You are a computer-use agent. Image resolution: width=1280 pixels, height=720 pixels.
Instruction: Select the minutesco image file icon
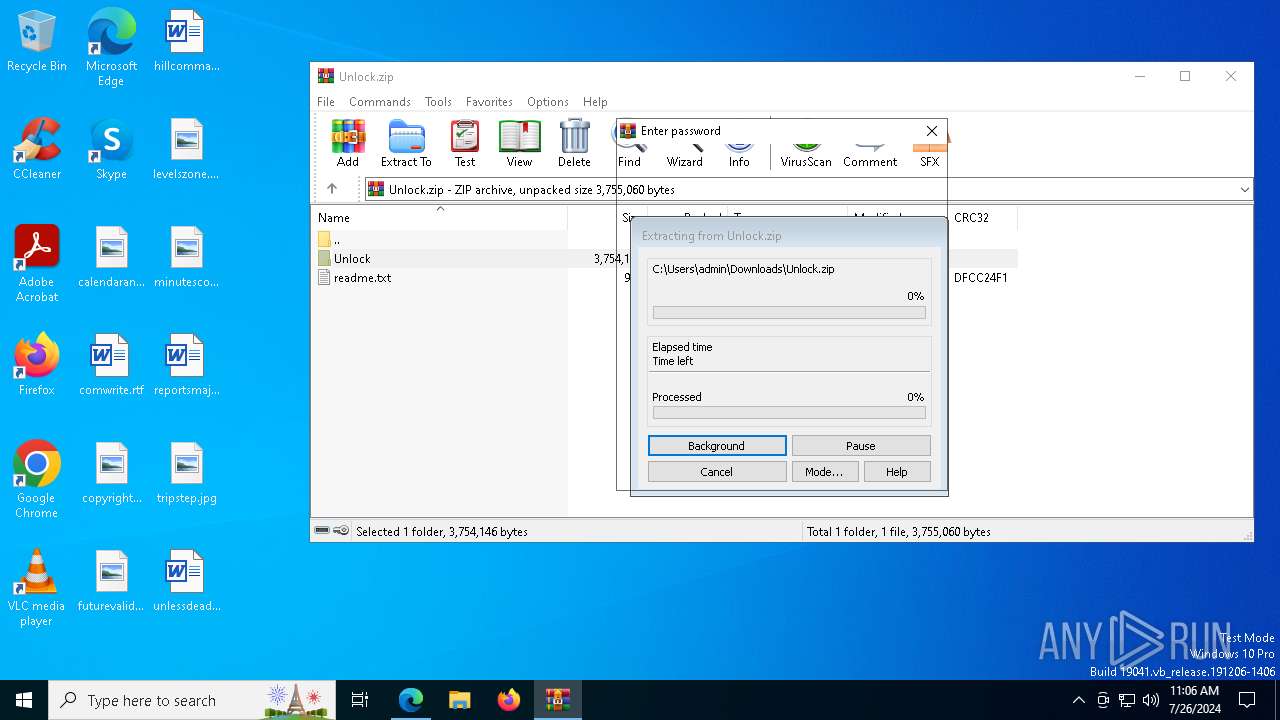pyautogui.click(x=186, y=258)
